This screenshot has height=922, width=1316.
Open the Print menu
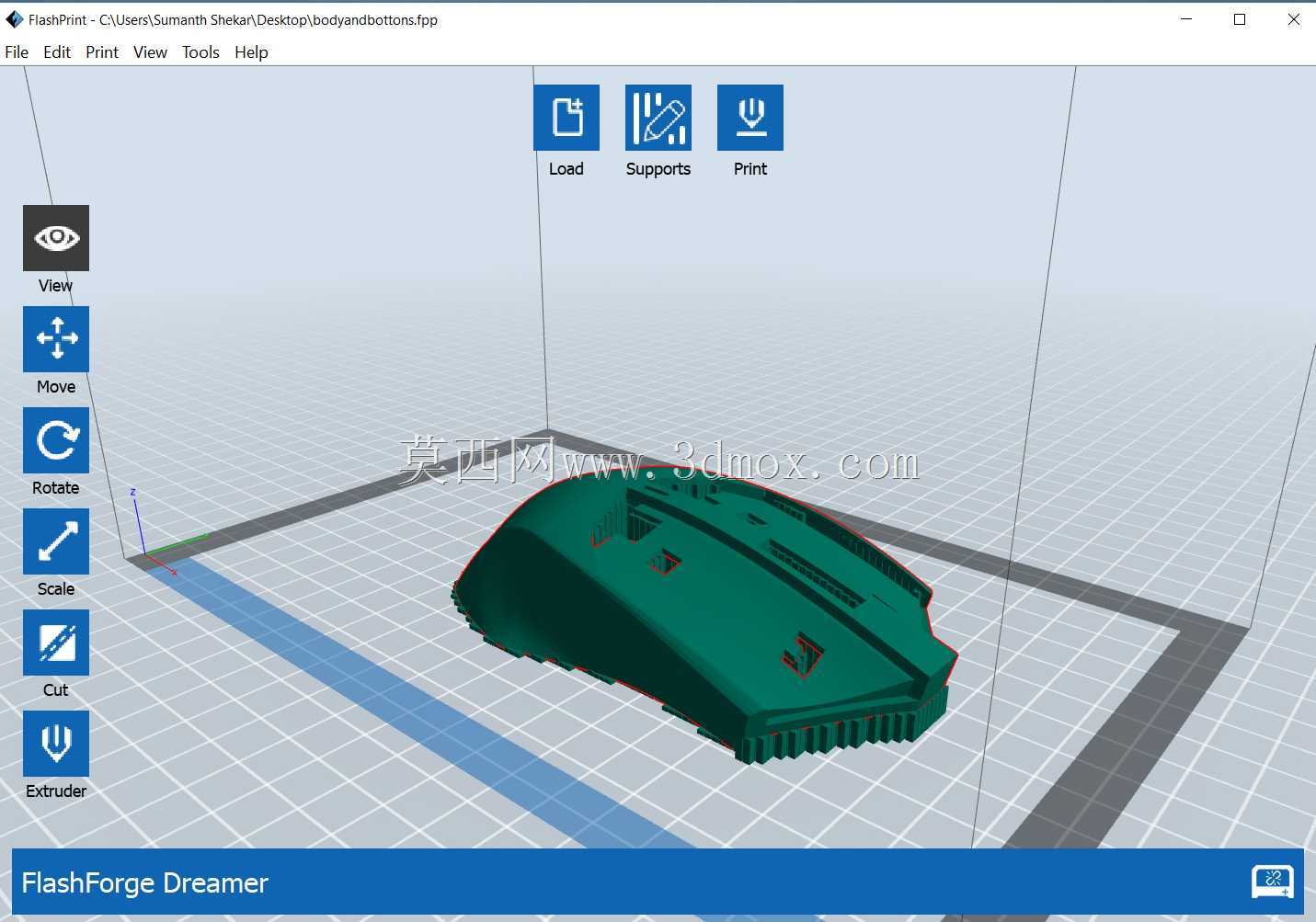pyautogui.click(x=102, y=52)
